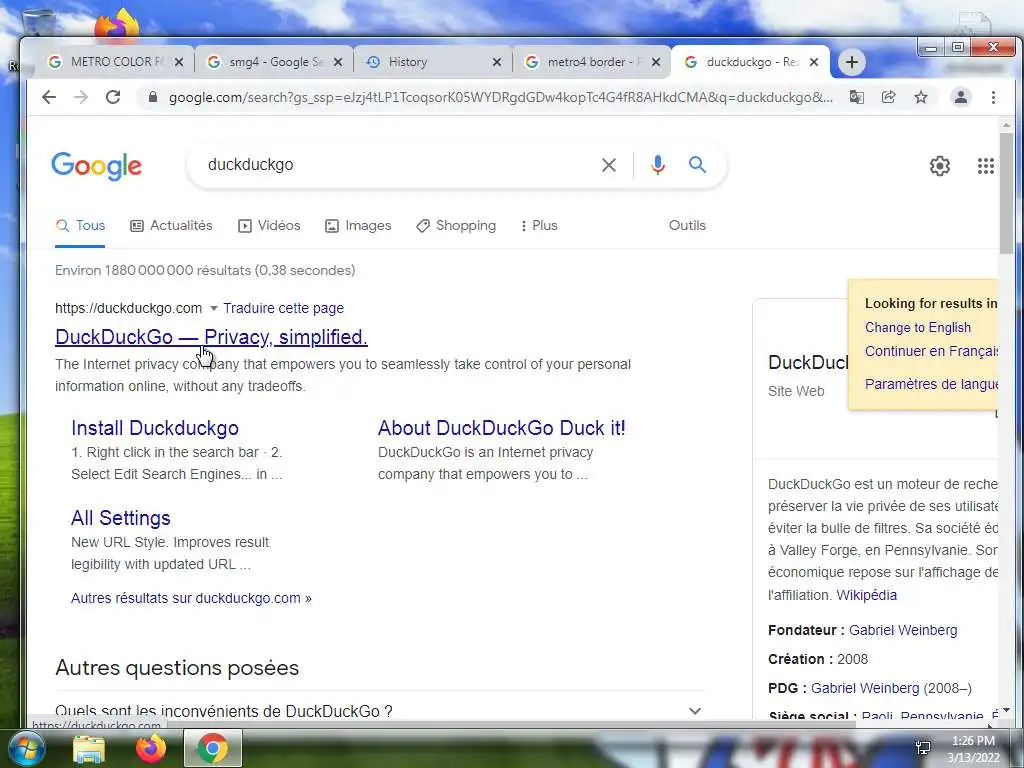This screenshot has width=1024, height=768.
Task: Open Paramètres de langue link
Action: (x=931, y=384)
